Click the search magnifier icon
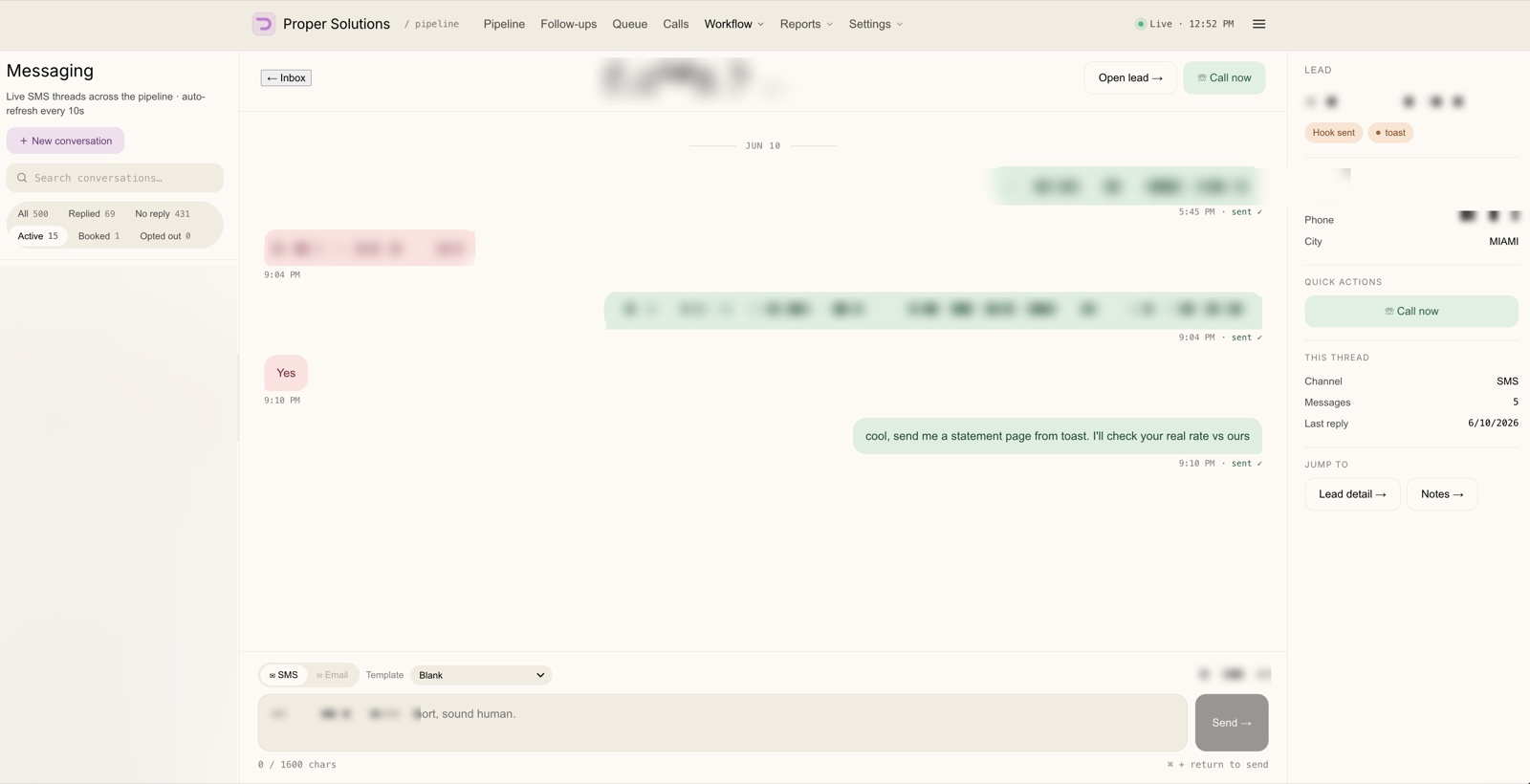 pyautogui.click(x=22, y=178)
